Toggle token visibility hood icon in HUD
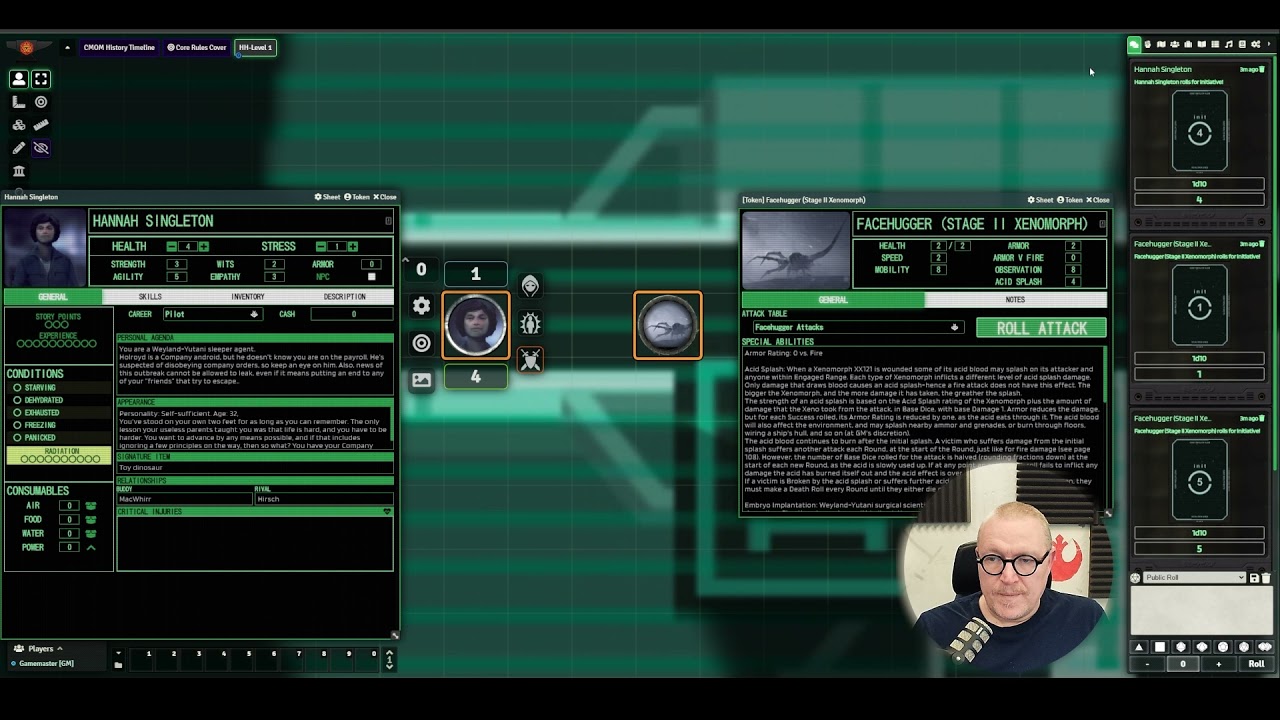The image size is (1280, 720). click(x=531, y=286)
